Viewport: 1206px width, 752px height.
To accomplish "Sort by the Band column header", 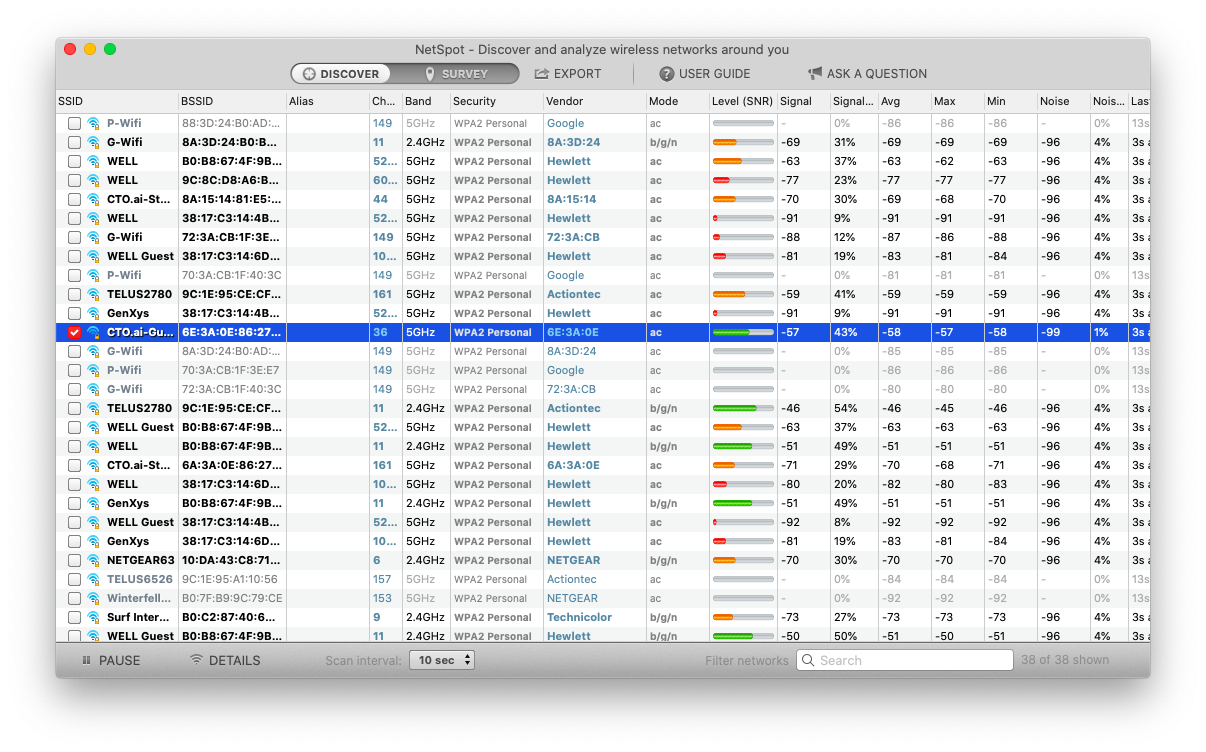I will 425,101.
